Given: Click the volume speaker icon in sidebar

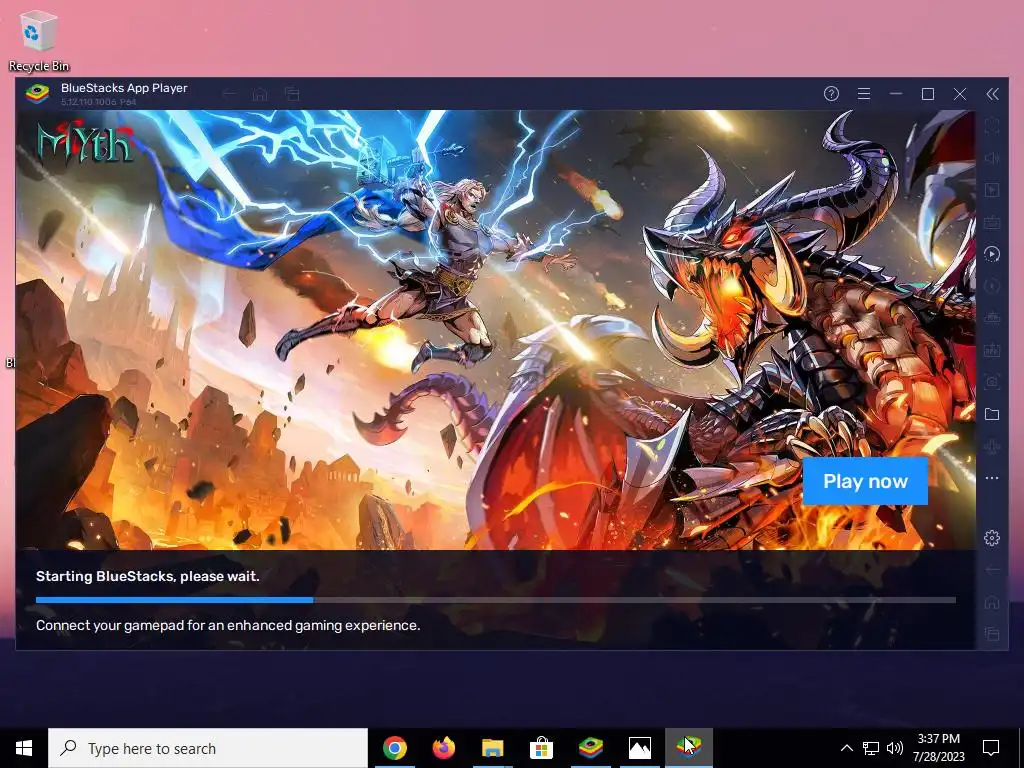Looking at the screenshot, I should pos(991,158).
